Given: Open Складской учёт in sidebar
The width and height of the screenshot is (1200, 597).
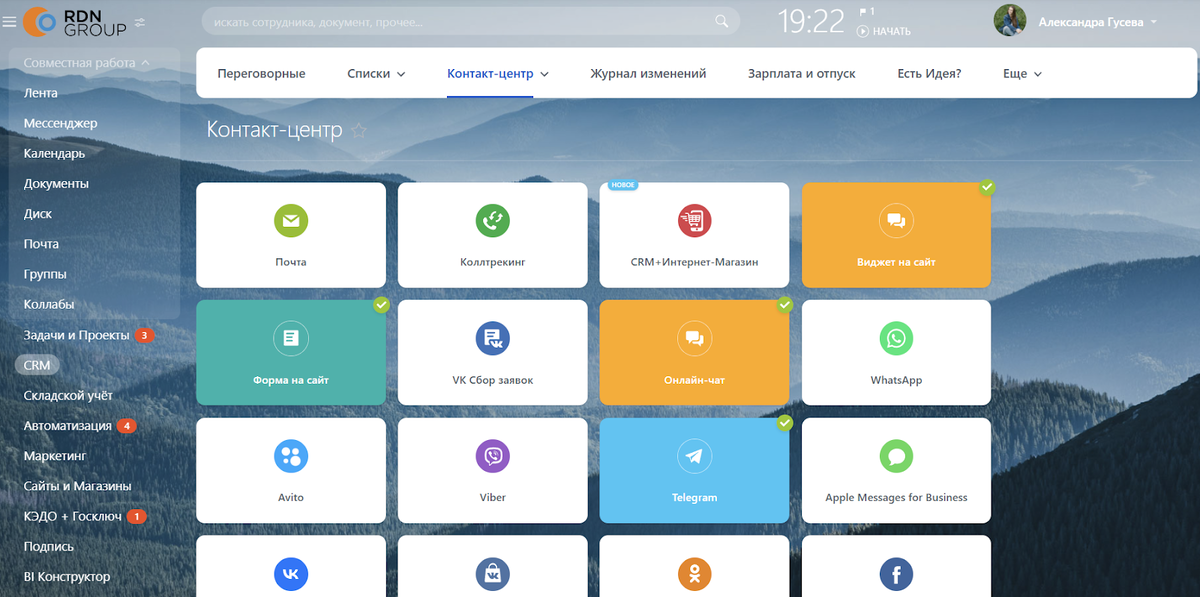Looking at the screenshot, I should tap(66, 395).
